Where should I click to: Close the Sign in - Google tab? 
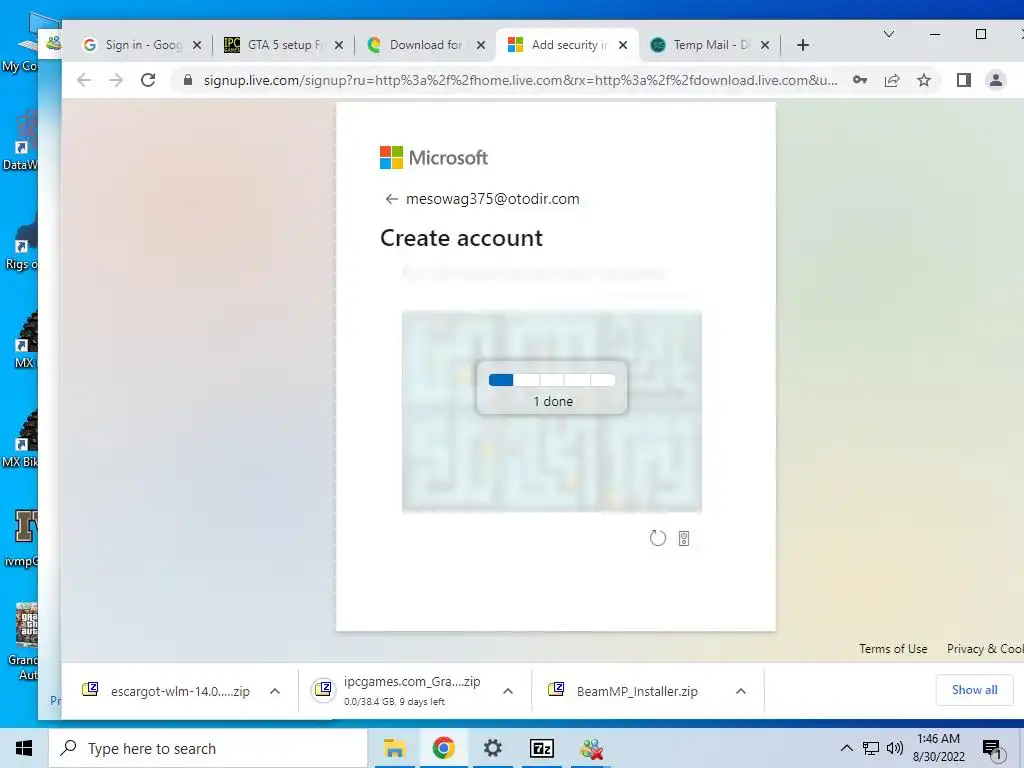click(x=197, y=45)
